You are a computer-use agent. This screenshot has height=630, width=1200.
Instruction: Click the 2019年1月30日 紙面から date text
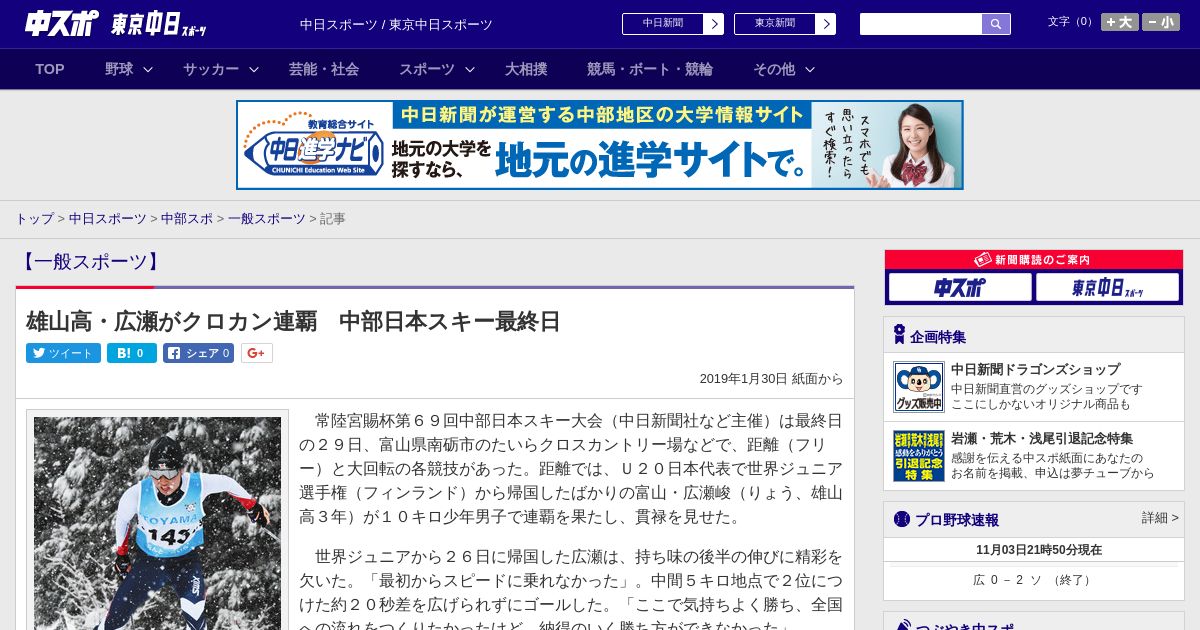pyautogui.click(x=771, y=379)
